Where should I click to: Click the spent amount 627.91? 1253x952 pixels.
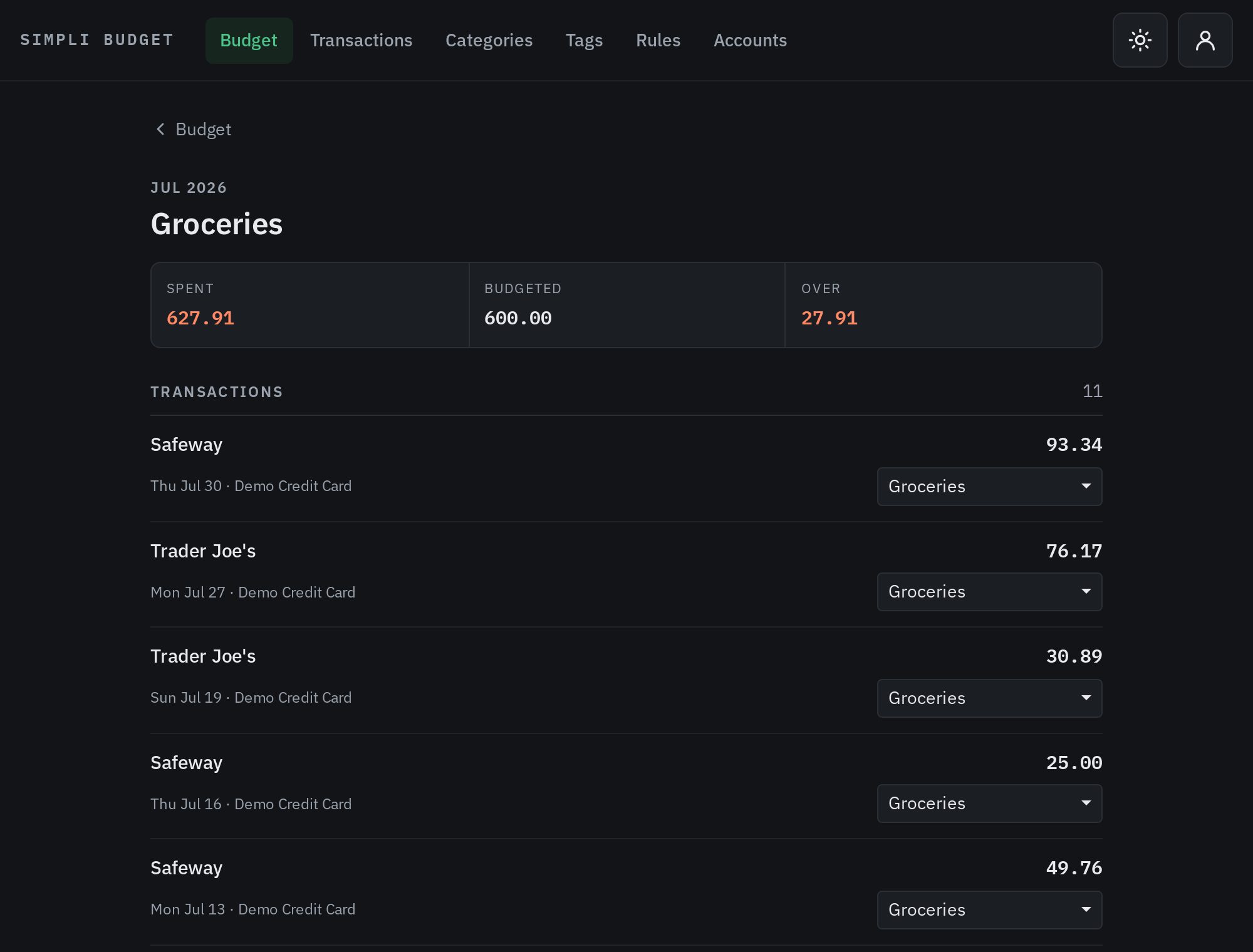200,318
